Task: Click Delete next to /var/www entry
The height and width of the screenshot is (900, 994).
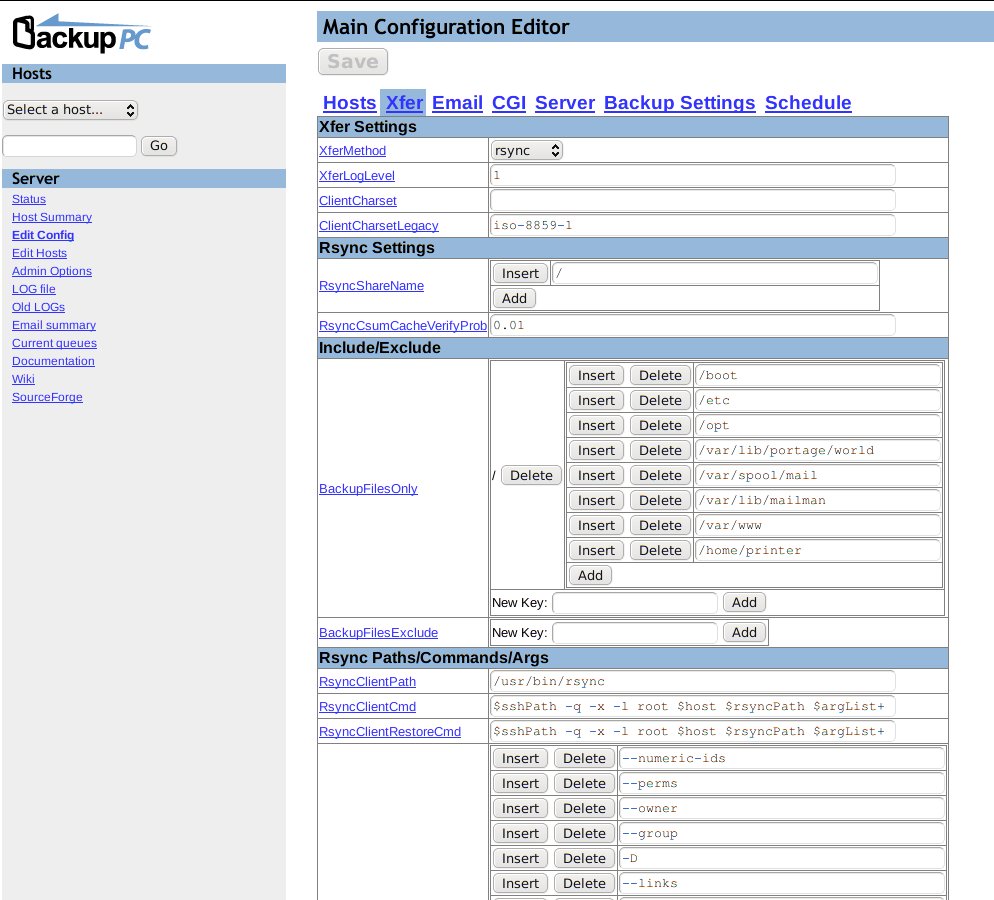Action: coord(660,525)
